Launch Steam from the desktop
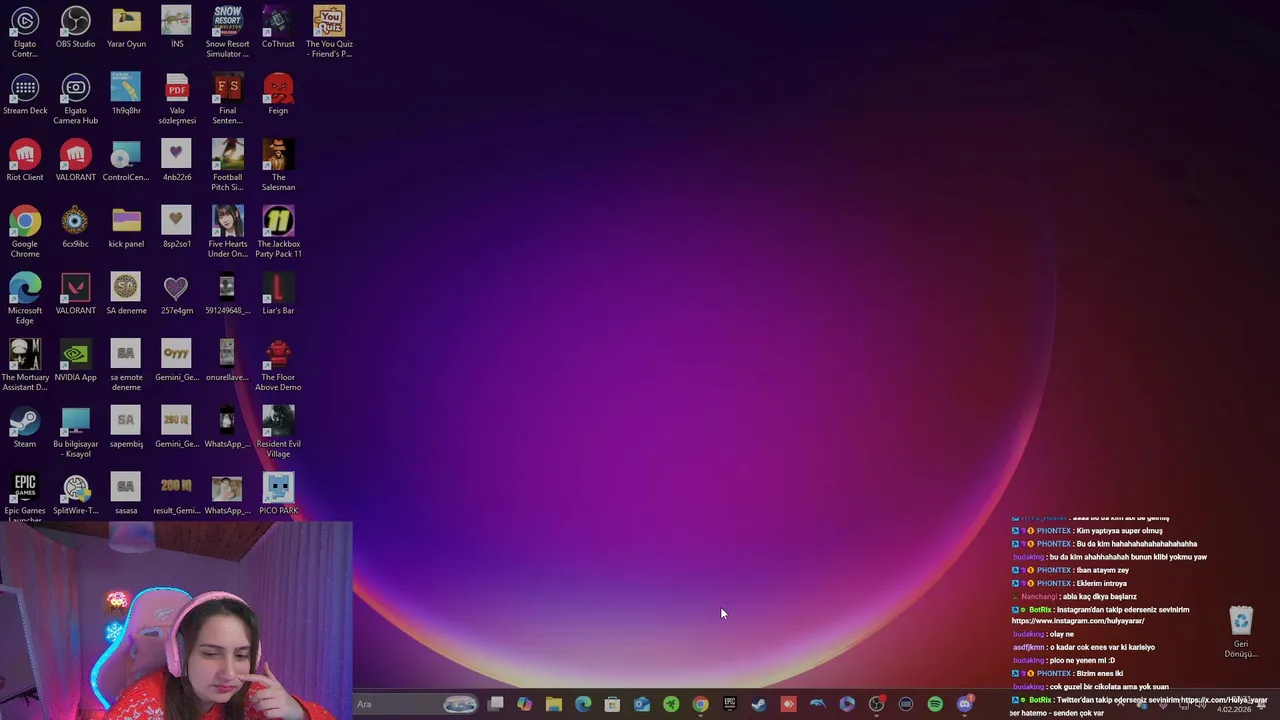Image resolution: width=1280 pixels, height=720 pixels. click(25, 428)
